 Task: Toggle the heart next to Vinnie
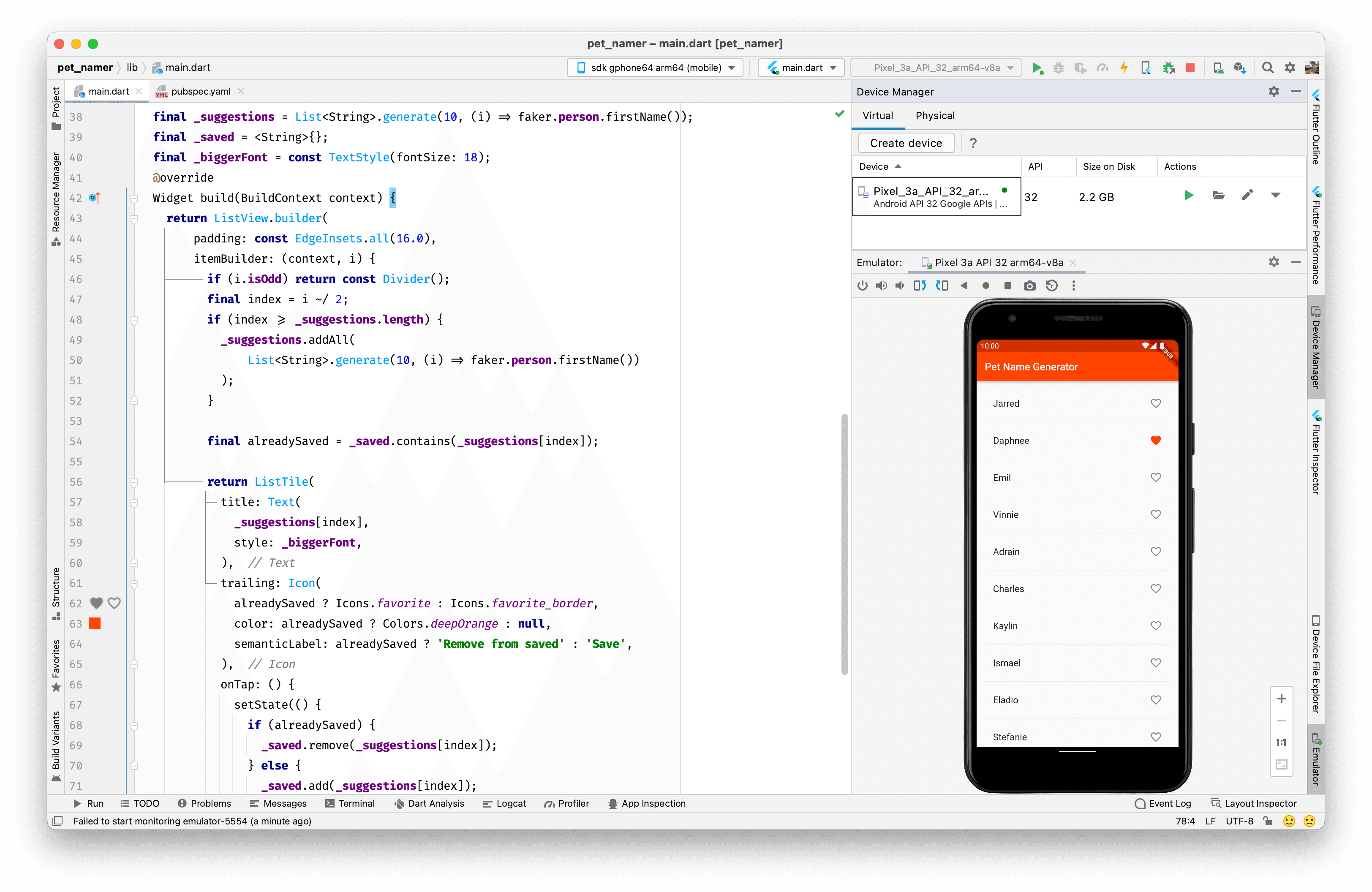coord(1155,514)
